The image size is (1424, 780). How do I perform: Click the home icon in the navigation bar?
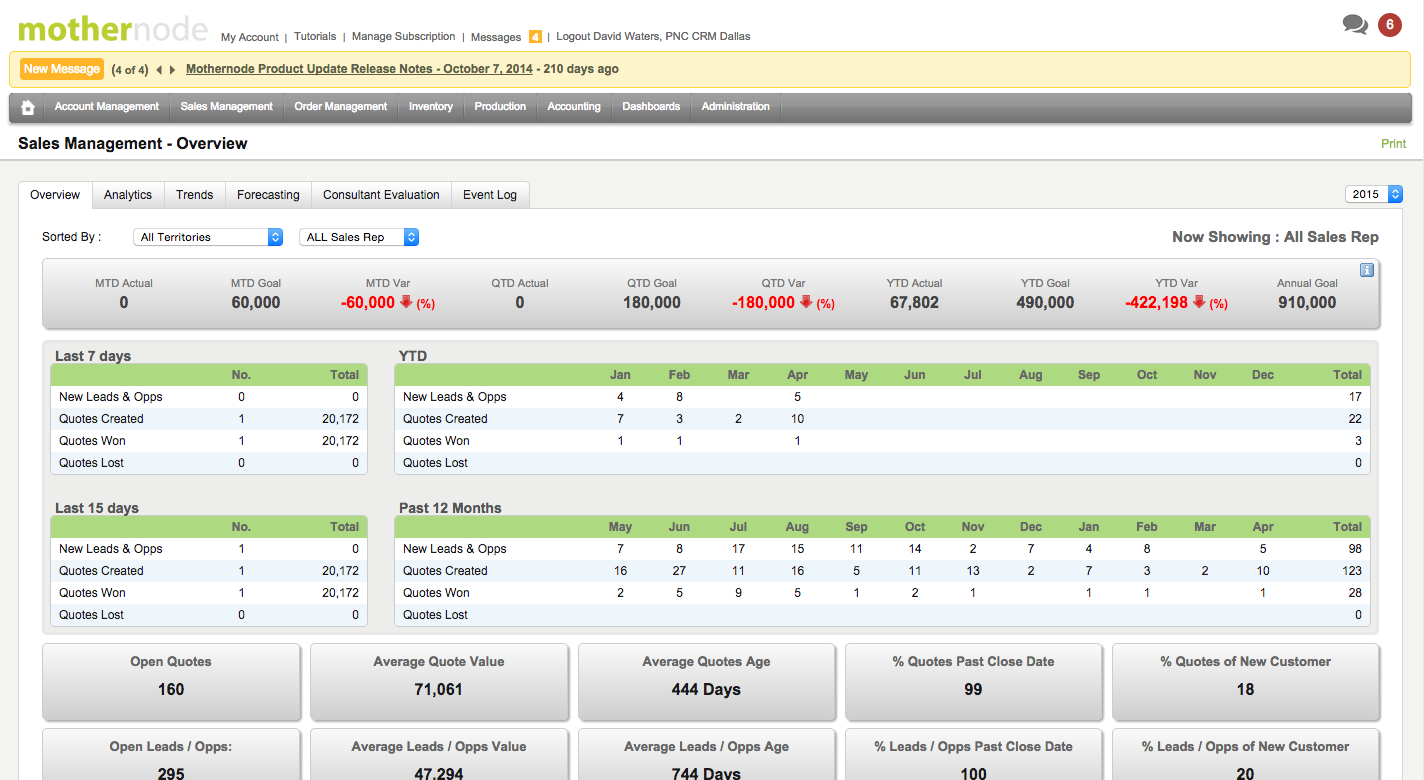[x=26, y=106]
